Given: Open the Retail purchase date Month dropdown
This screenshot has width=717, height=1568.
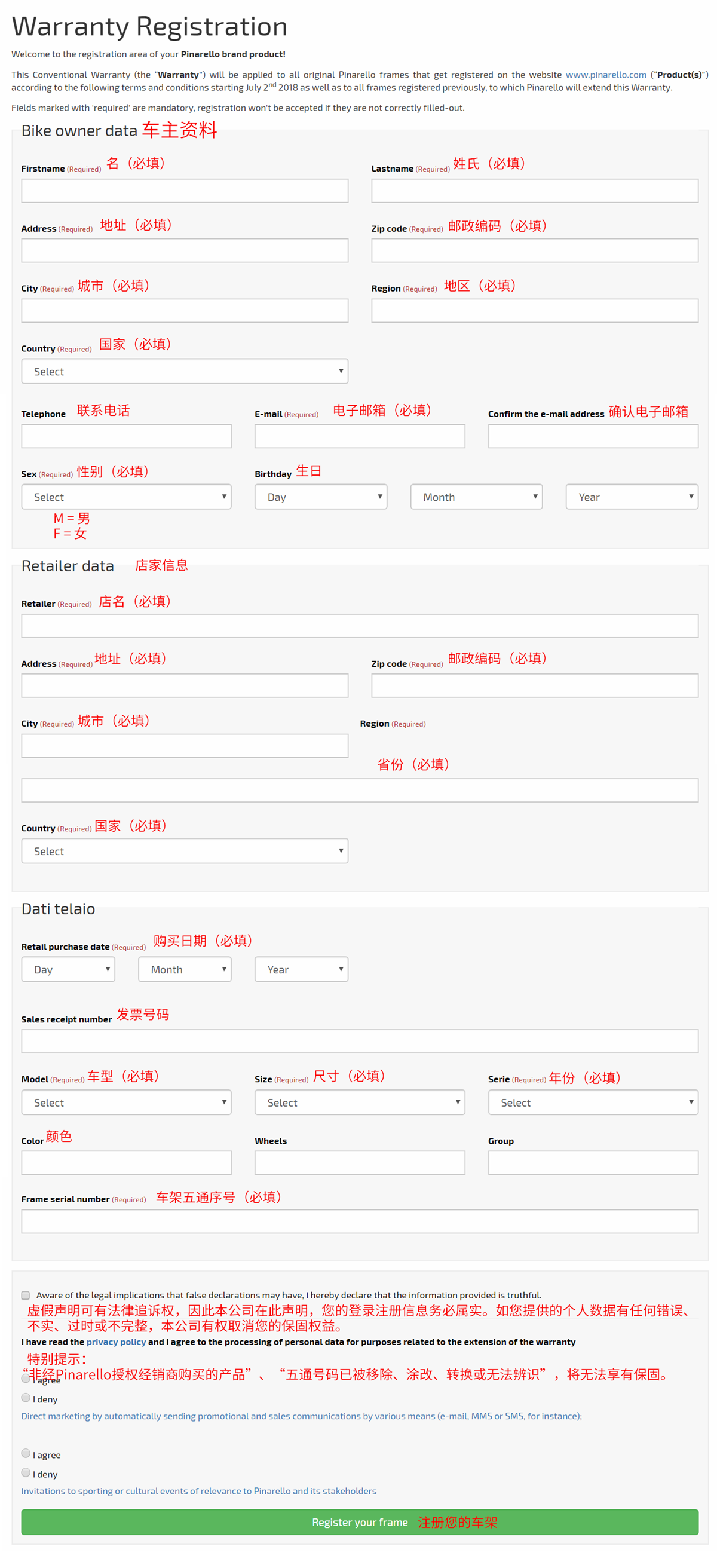Looking at the screenshot, I should 185,969.
